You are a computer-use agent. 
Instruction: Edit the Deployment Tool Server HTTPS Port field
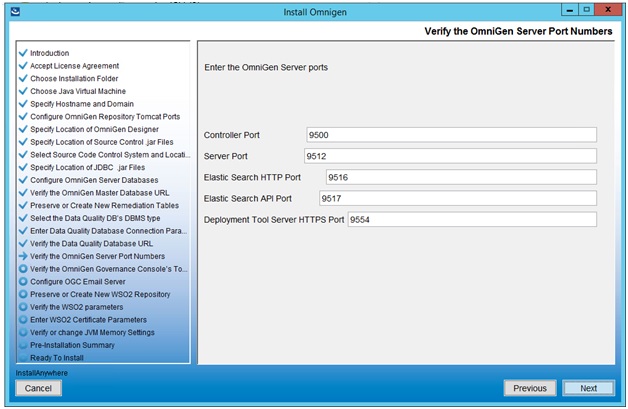pos(472,220)
